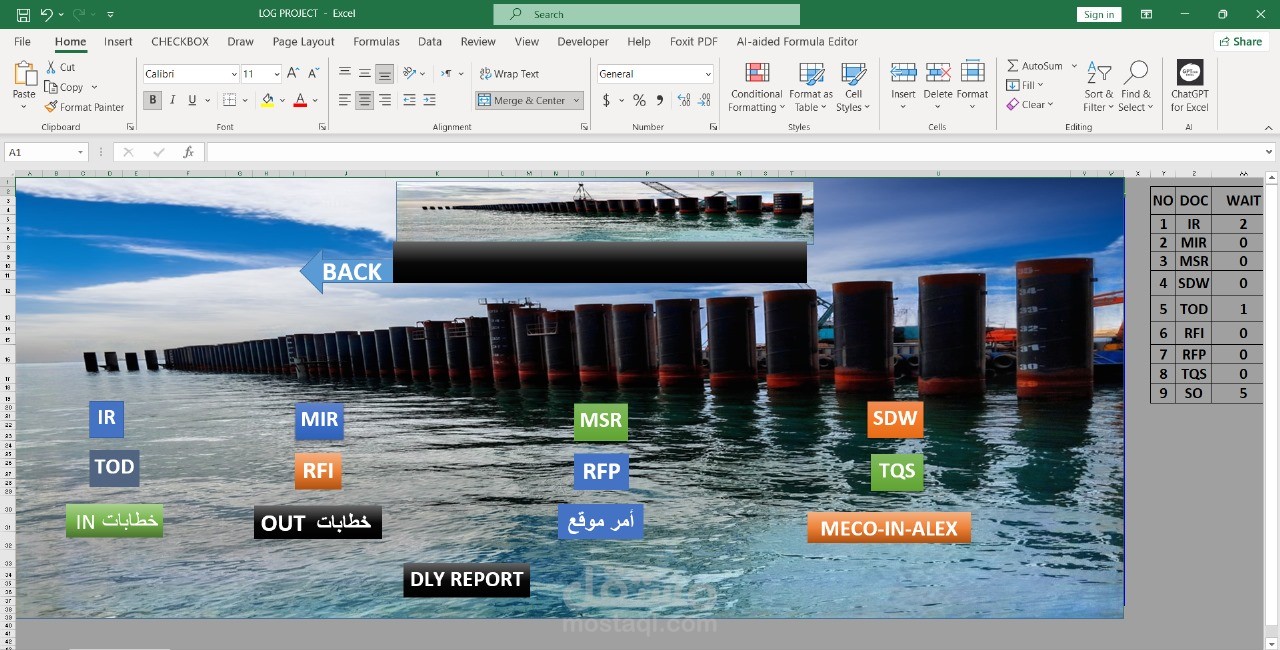Click the Increase Indent icon
The width and height of the screenshot is (1280, 650).
pyautogui.click(x=430, y=100)
